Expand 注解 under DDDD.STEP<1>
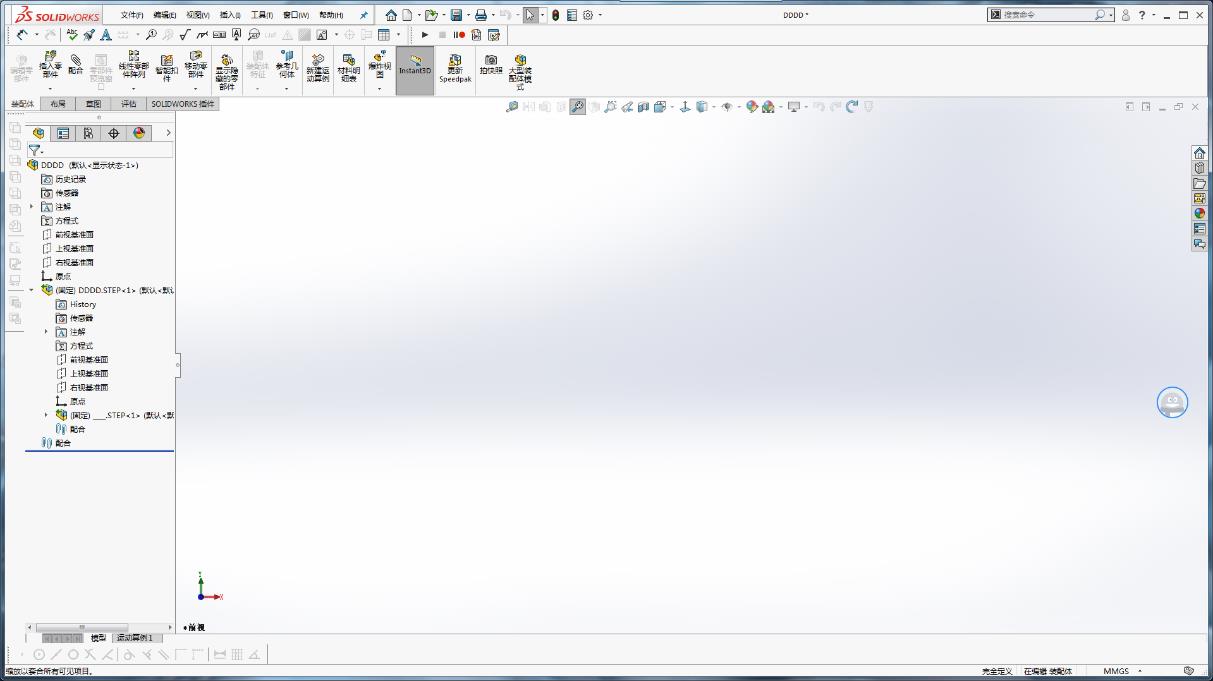The width and height of the screenshot is (1213, 681). point(46,332)
